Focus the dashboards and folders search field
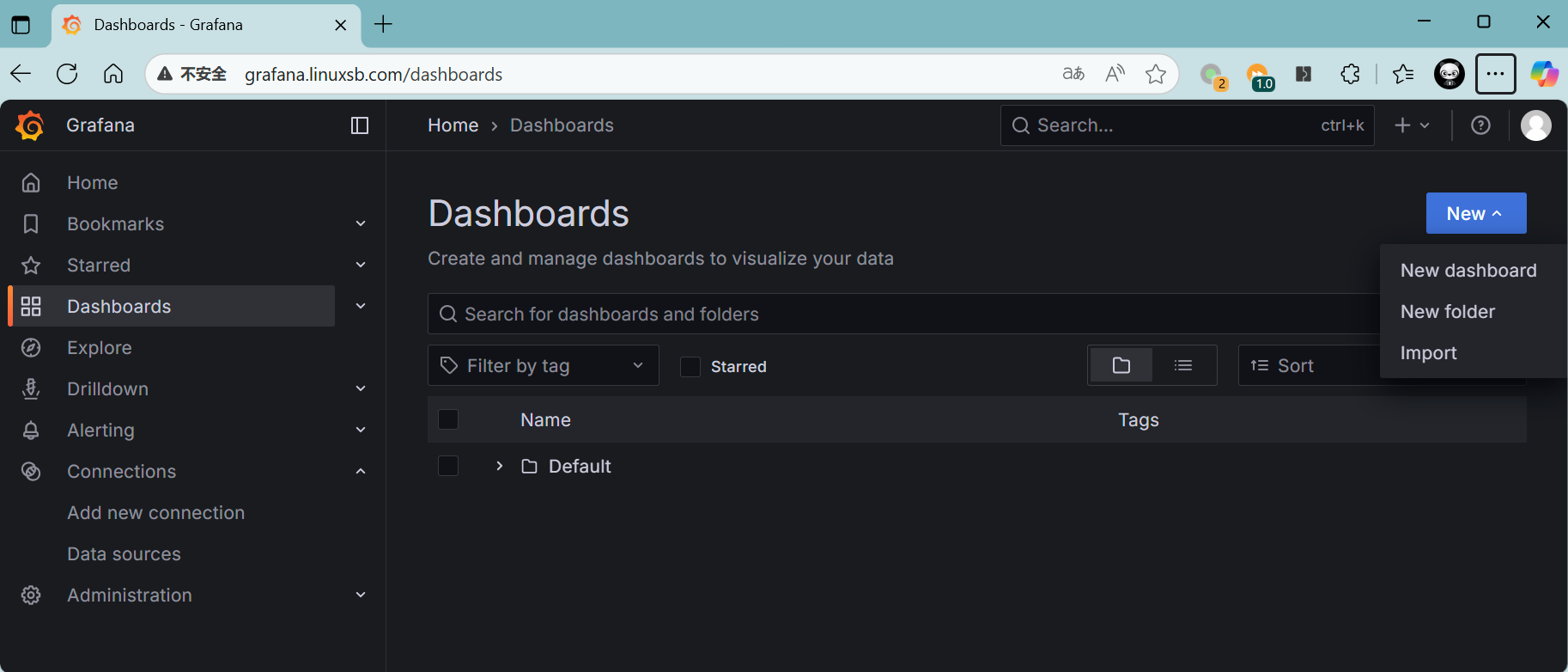 [902, 315]
